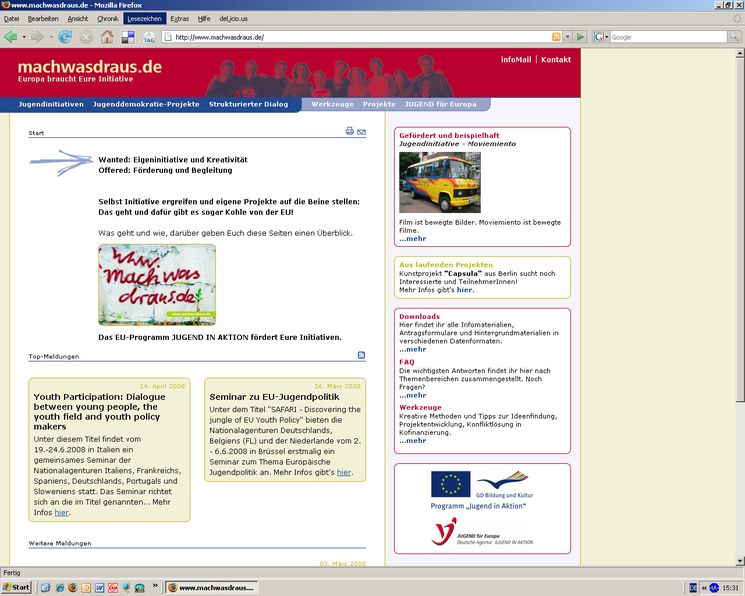Image resolution: width=745 pixels, height=596 pixels.
Task: Open the back-history dropdown next to the back arrow
Action: point(24,37)
